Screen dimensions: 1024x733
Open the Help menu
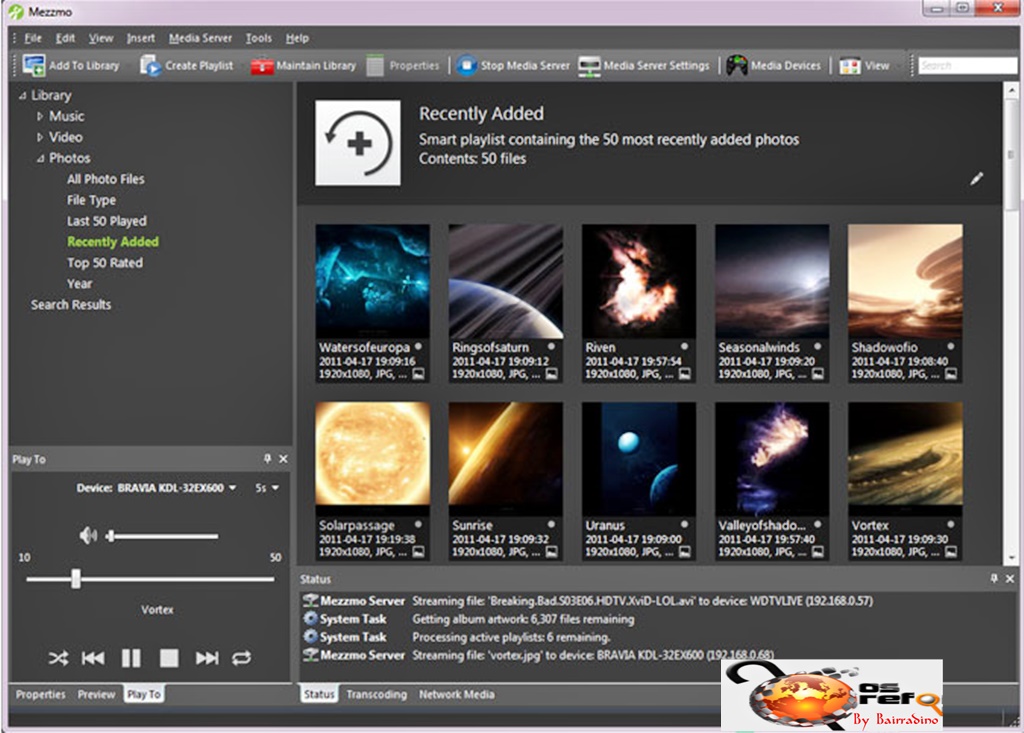297,38
